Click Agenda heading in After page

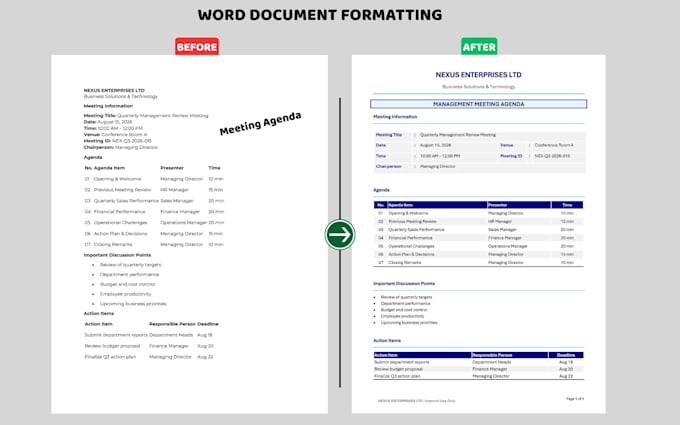click(381, 190)
